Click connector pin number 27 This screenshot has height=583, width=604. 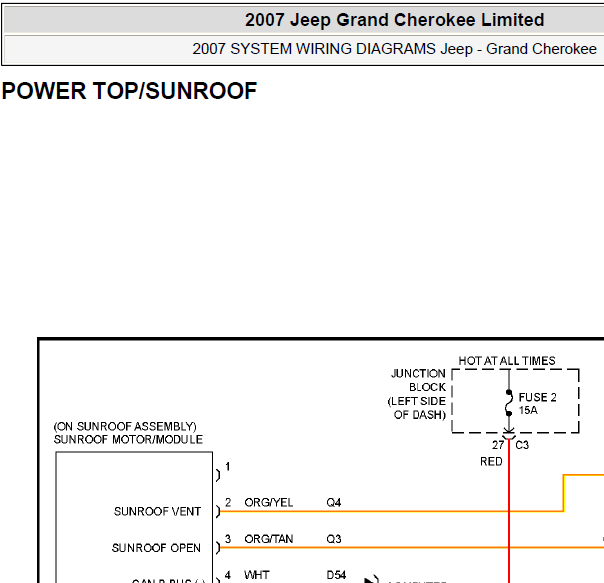[498, 445]
